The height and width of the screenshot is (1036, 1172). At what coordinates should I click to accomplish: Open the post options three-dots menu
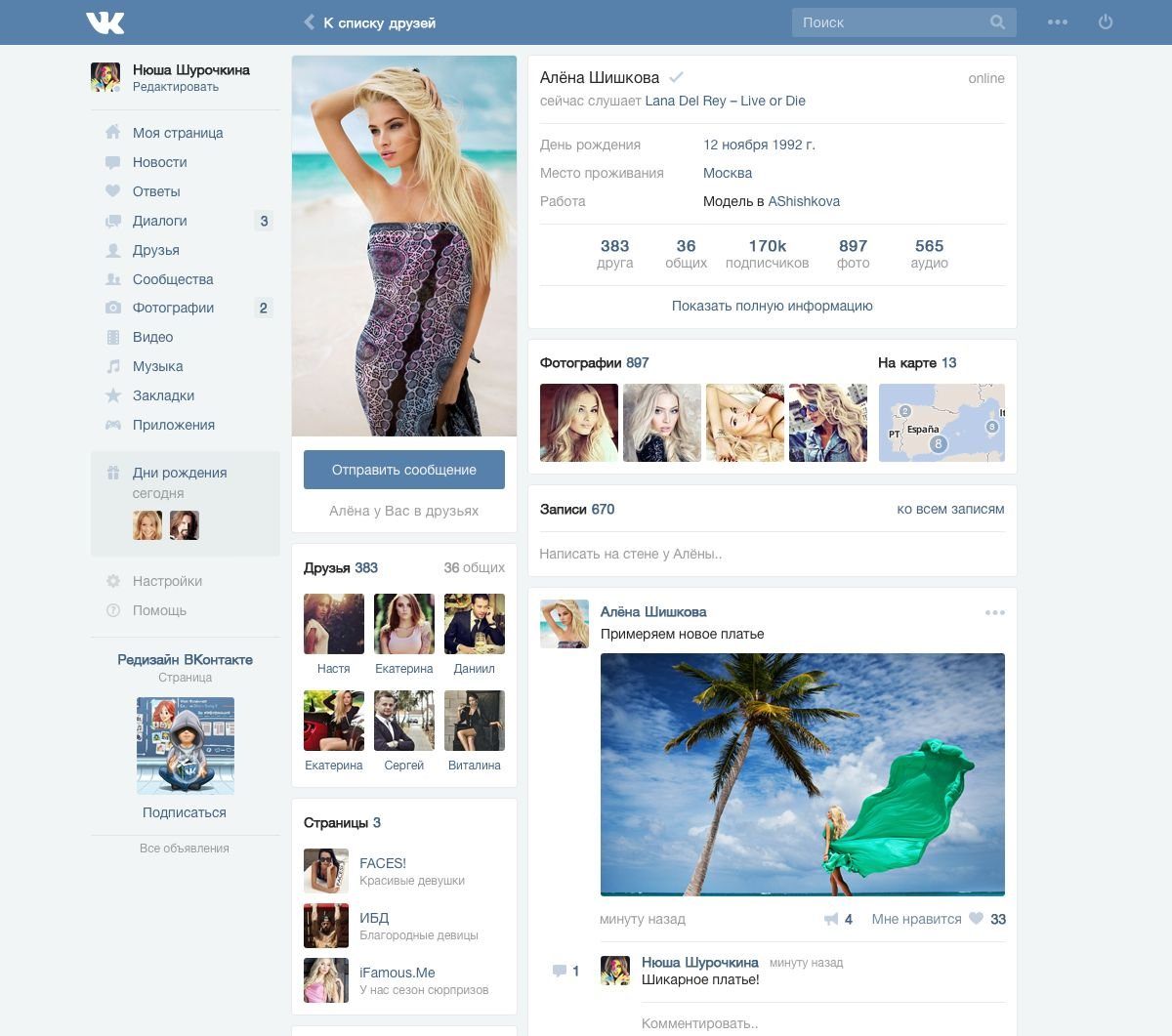click(x=994, y=613)
